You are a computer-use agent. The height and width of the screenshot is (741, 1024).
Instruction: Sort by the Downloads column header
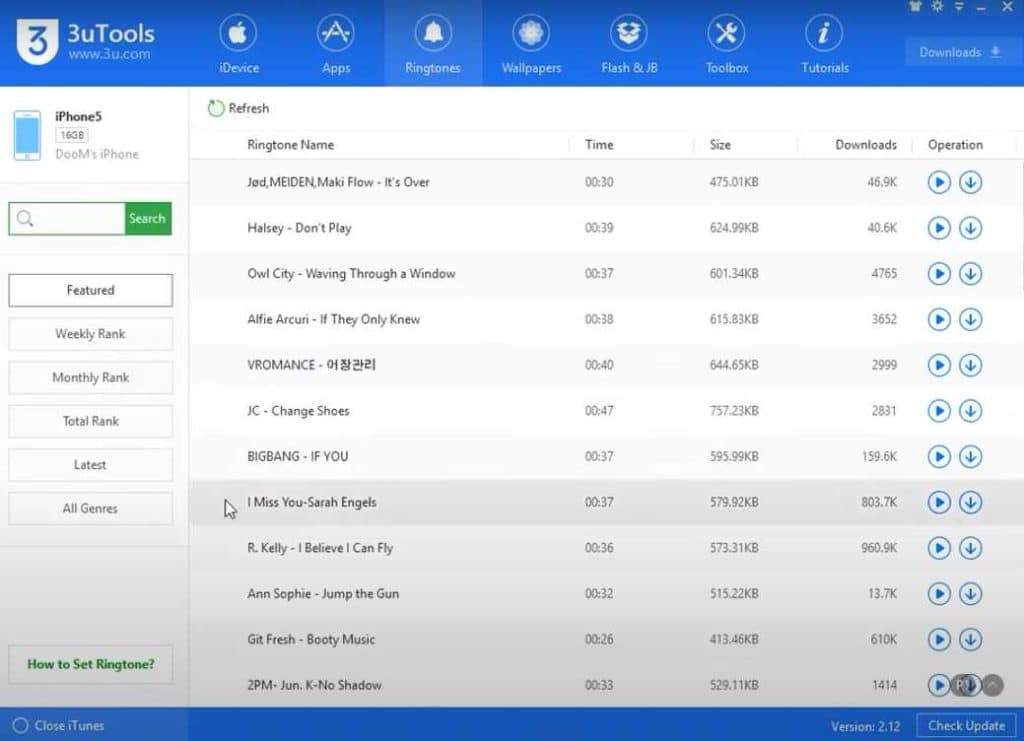865,145
